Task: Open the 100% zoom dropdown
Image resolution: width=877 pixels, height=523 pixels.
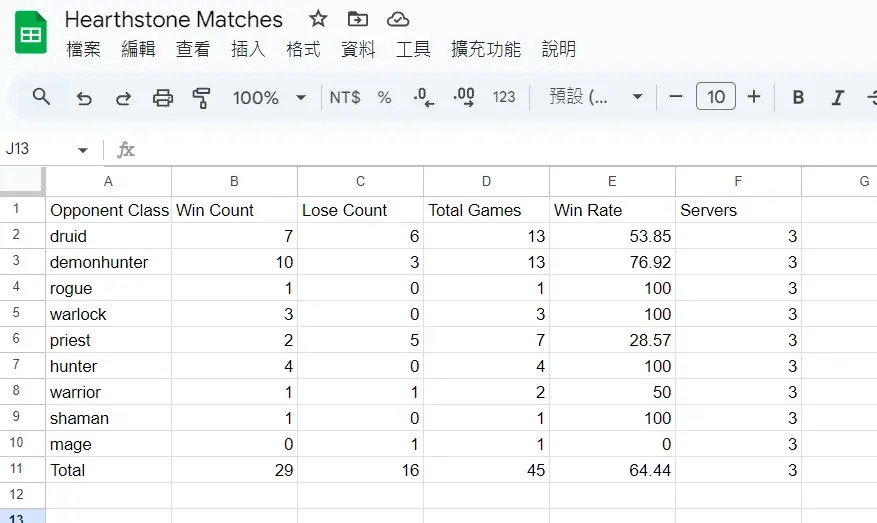Action: (269, 98)
